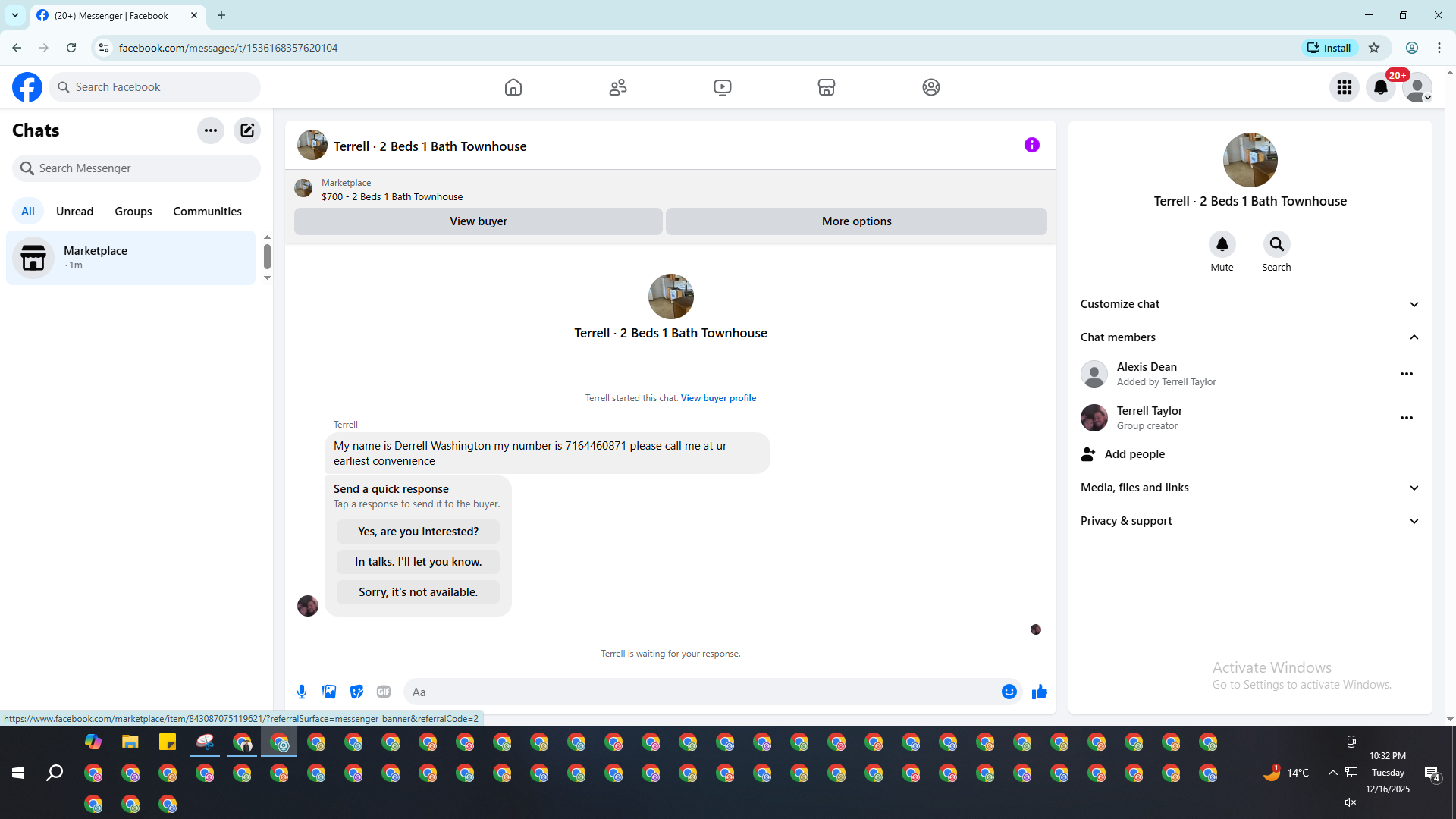
Task: Open Marketplace icon in top navigation
Action: click(827, 87)
